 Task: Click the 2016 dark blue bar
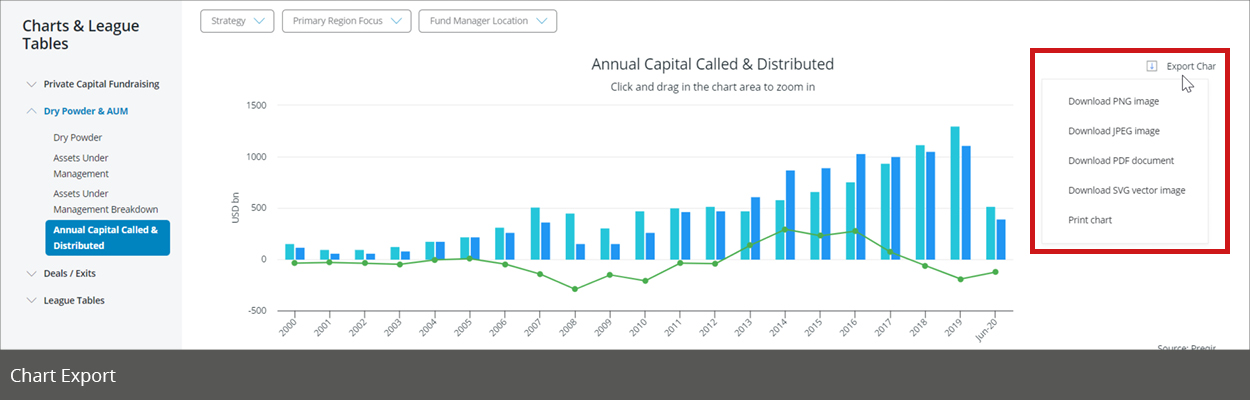860,207
